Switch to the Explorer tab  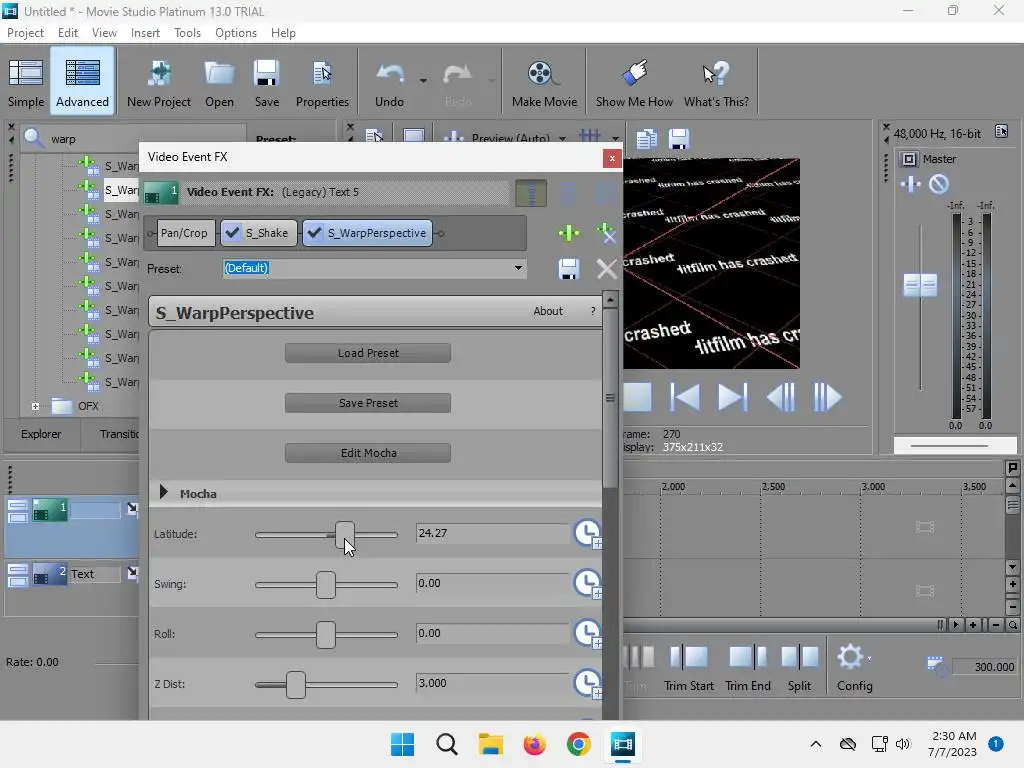coord(41,434)
